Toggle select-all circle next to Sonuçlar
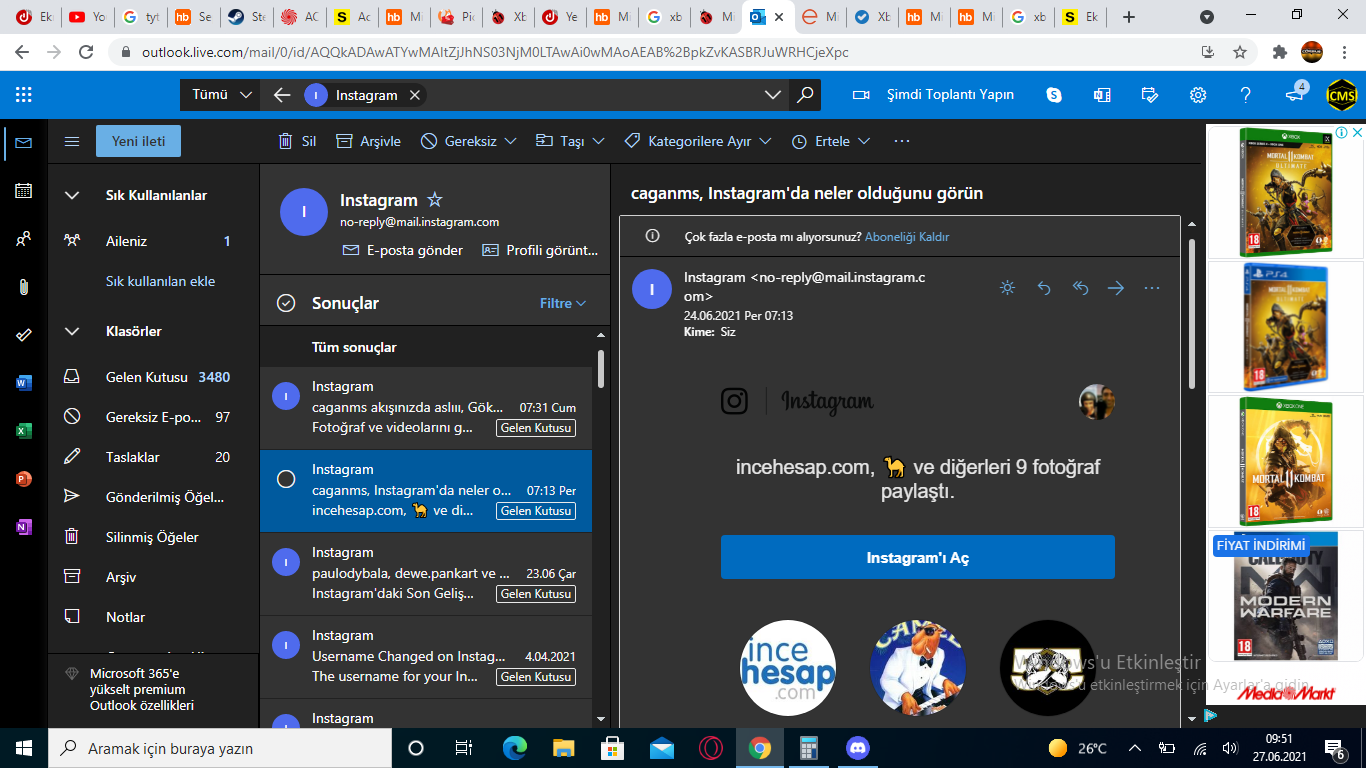1366x768 pixels. [286, 303]
